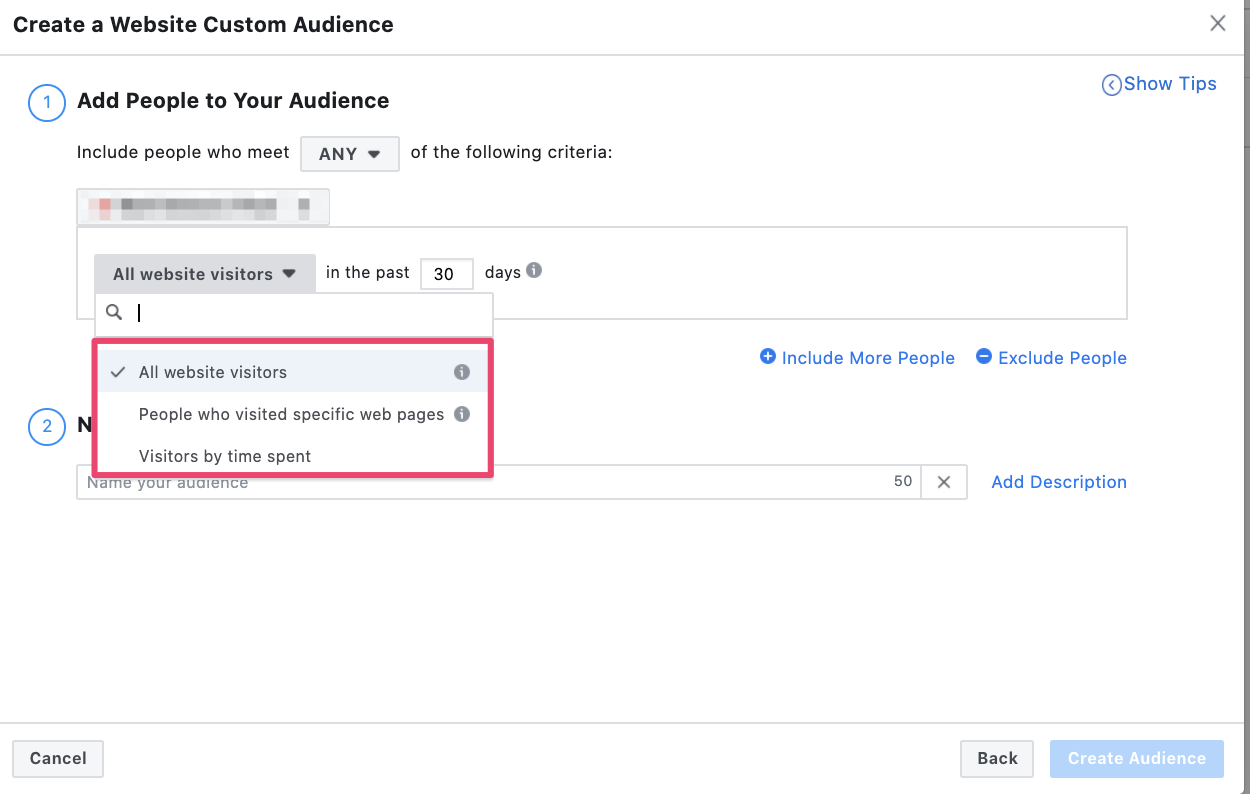Click the Show Tips chevron icon

click(x=1112, y=84)
